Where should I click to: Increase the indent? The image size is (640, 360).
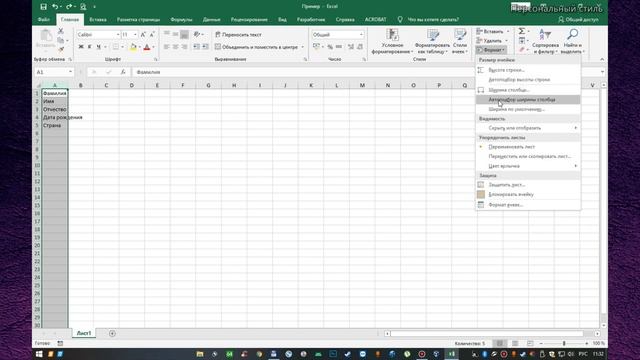pyautogui.click(x=205, y=47)
